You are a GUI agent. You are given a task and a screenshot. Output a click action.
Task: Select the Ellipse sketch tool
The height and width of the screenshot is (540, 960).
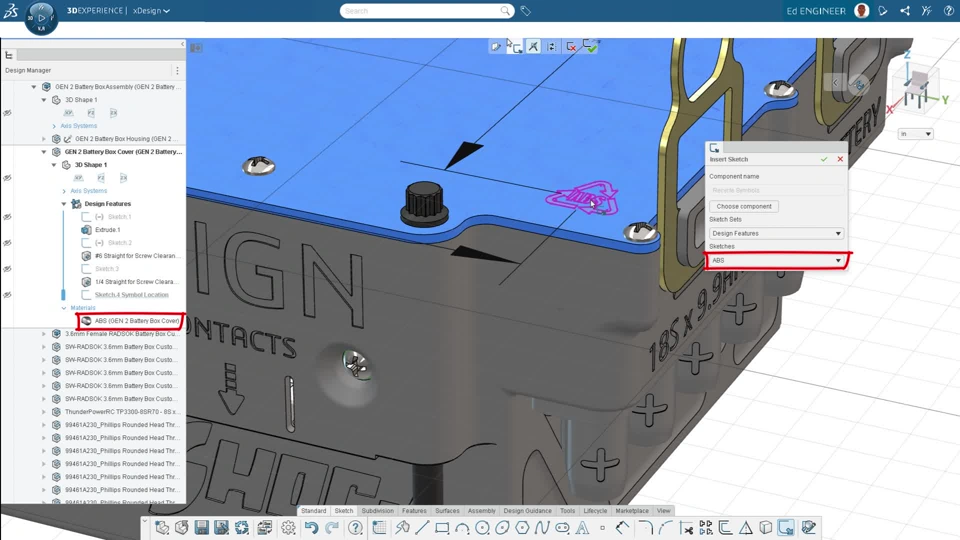point(502,528)
